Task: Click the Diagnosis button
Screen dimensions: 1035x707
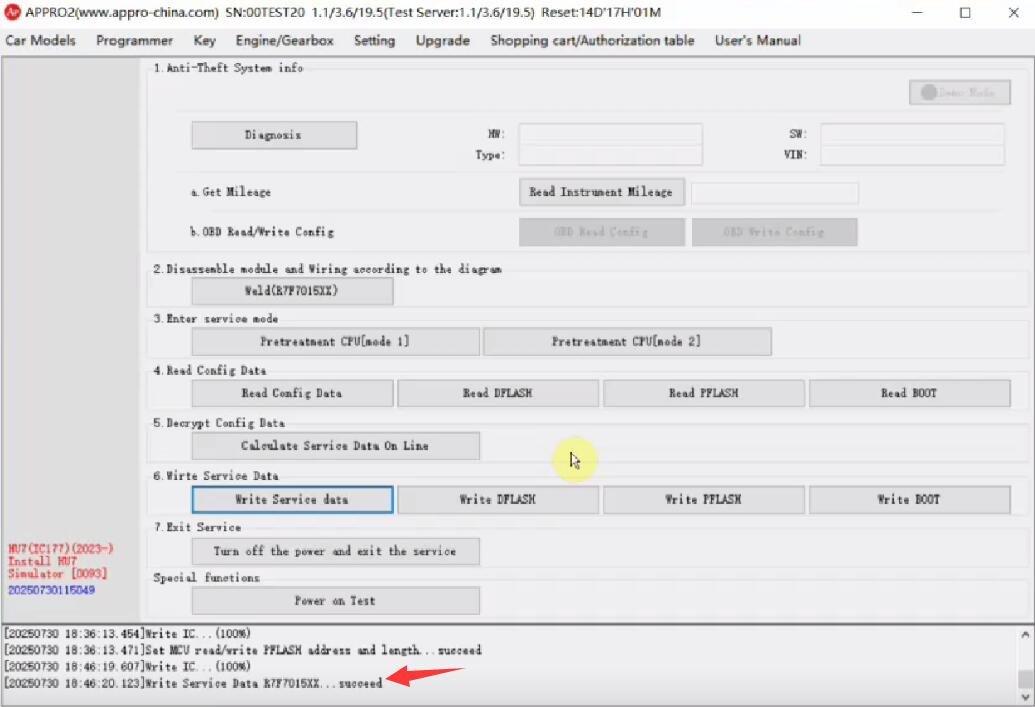Action: click(274, 135)
